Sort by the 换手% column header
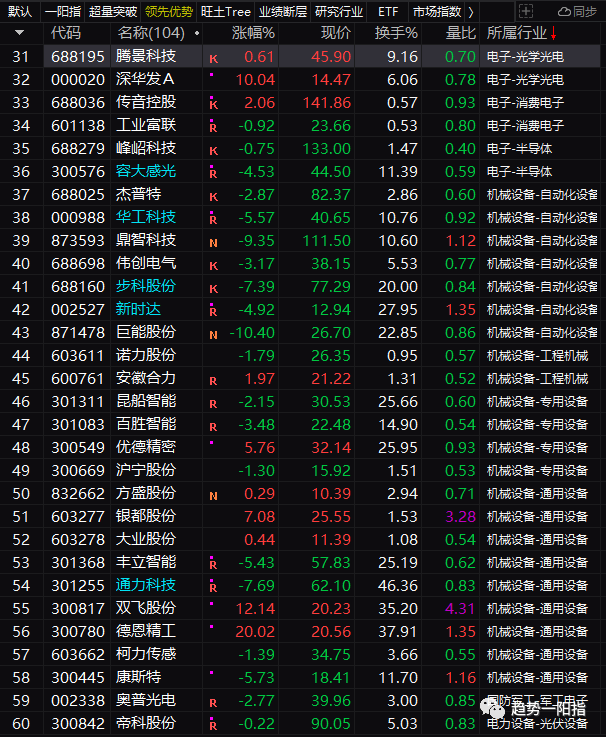Screen dimensions: 606x737 point(396,33)
